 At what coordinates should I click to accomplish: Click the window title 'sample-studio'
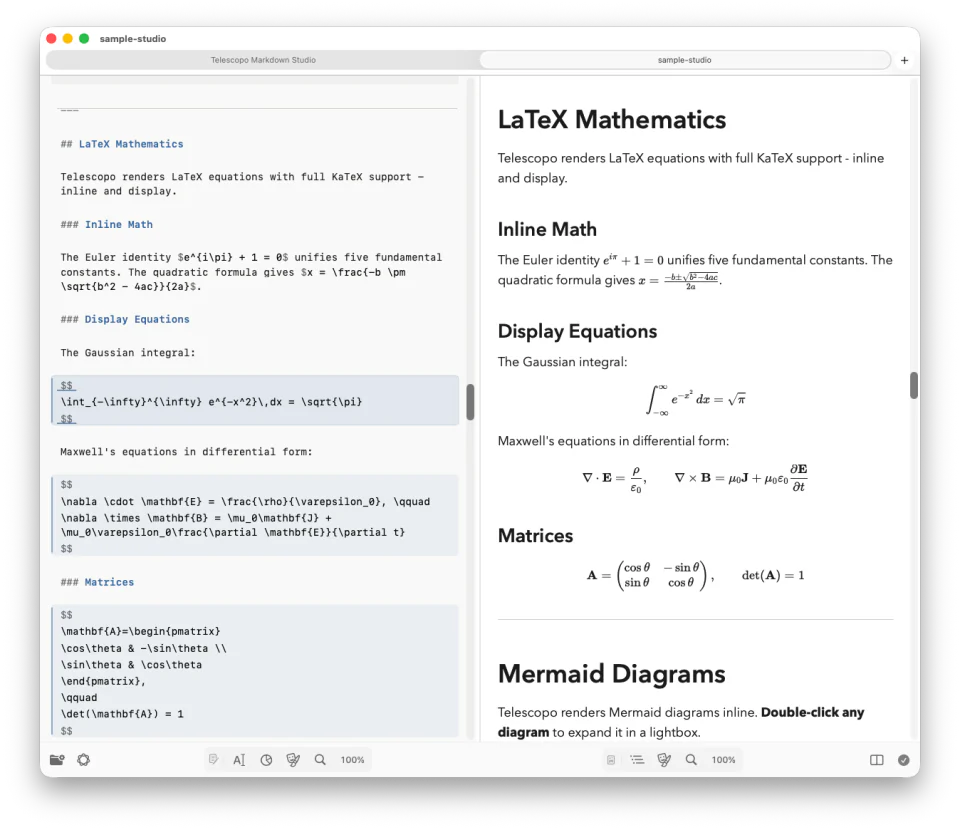point(133,39)
